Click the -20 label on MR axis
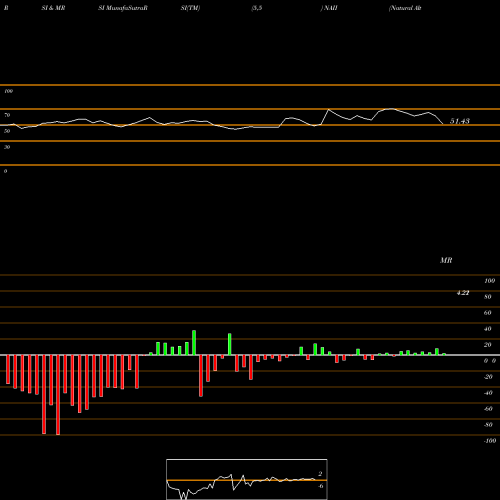Image resolution: width=500 pixels, height=500 pixels. [488, 377]
